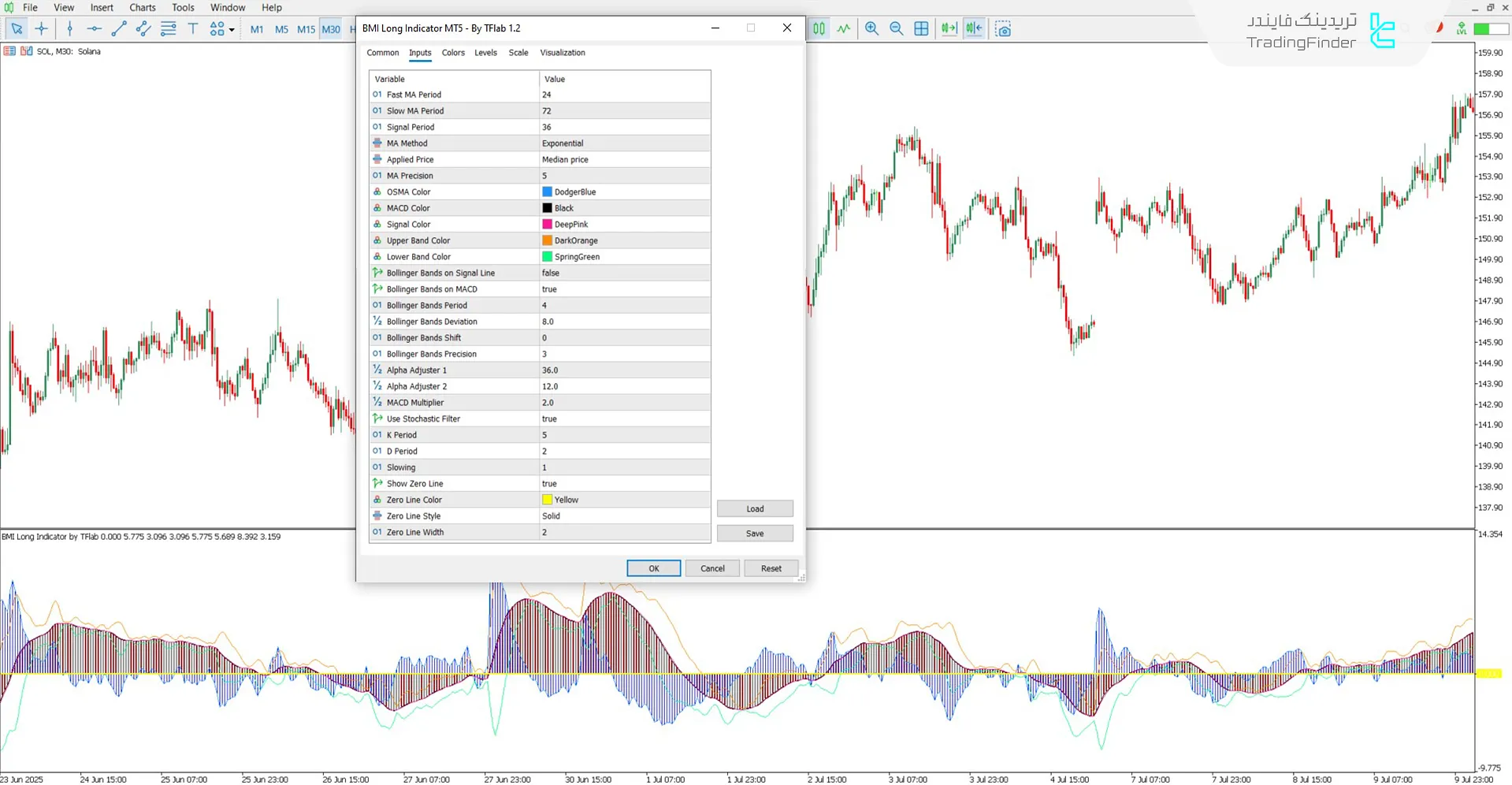
Task: Select the trendline drawing tool
Action: (119, 29)
